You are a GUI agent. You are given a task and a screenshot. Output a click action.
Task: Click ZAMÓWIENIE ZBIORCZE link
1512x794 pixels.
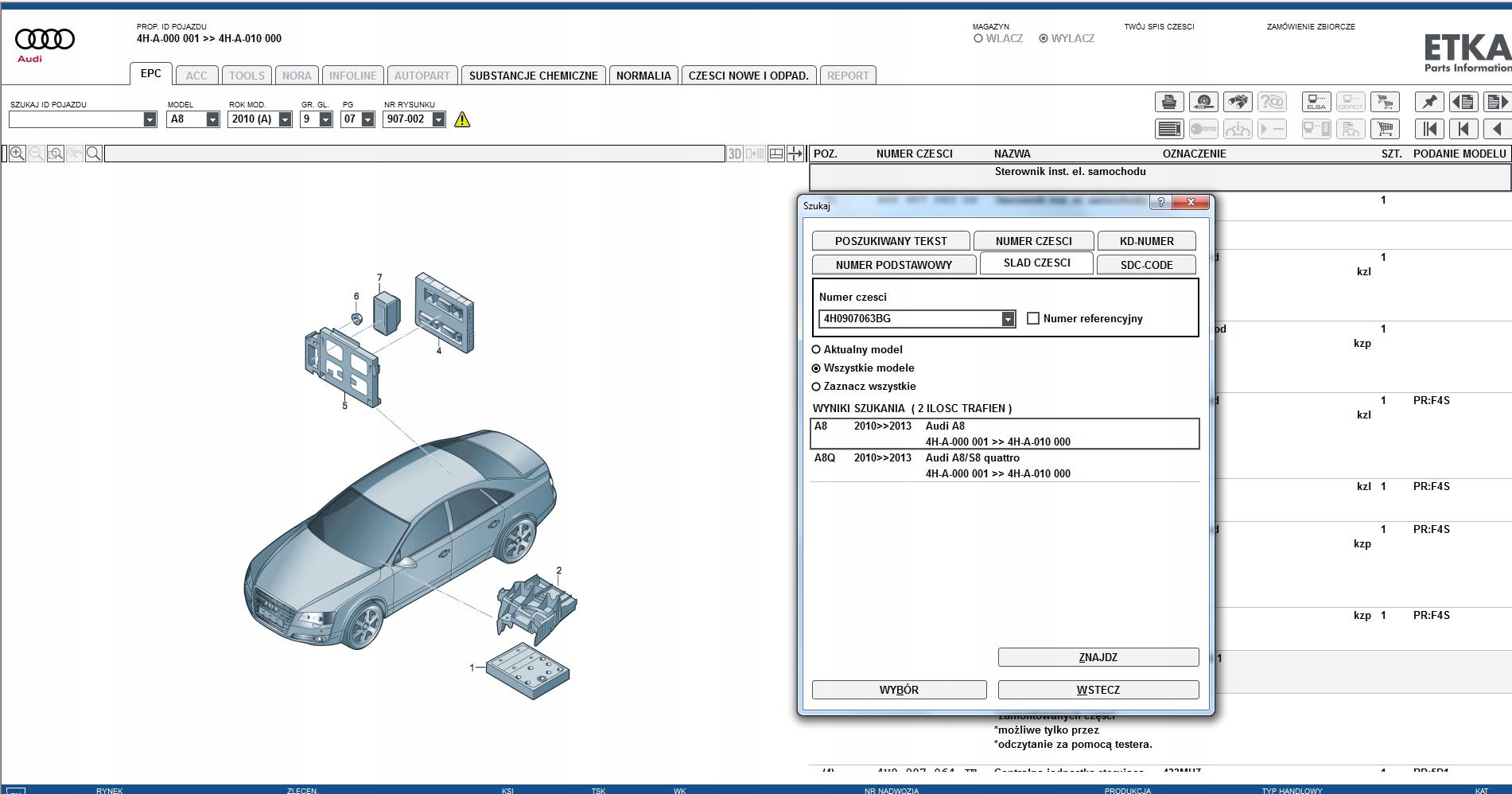tap(1311, 26)
